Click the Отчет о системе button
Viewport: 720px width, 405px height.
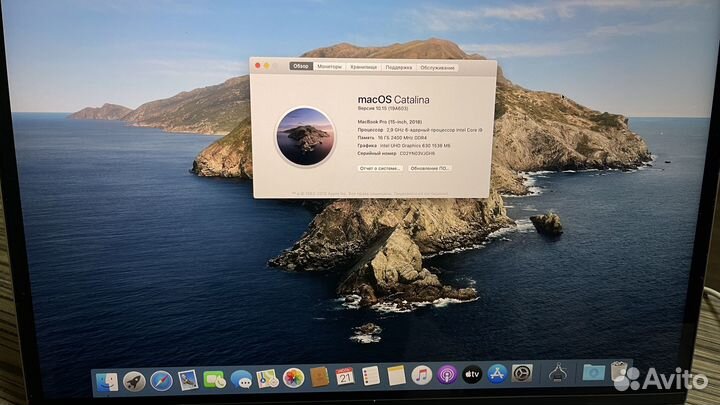(x=380, y=169)
